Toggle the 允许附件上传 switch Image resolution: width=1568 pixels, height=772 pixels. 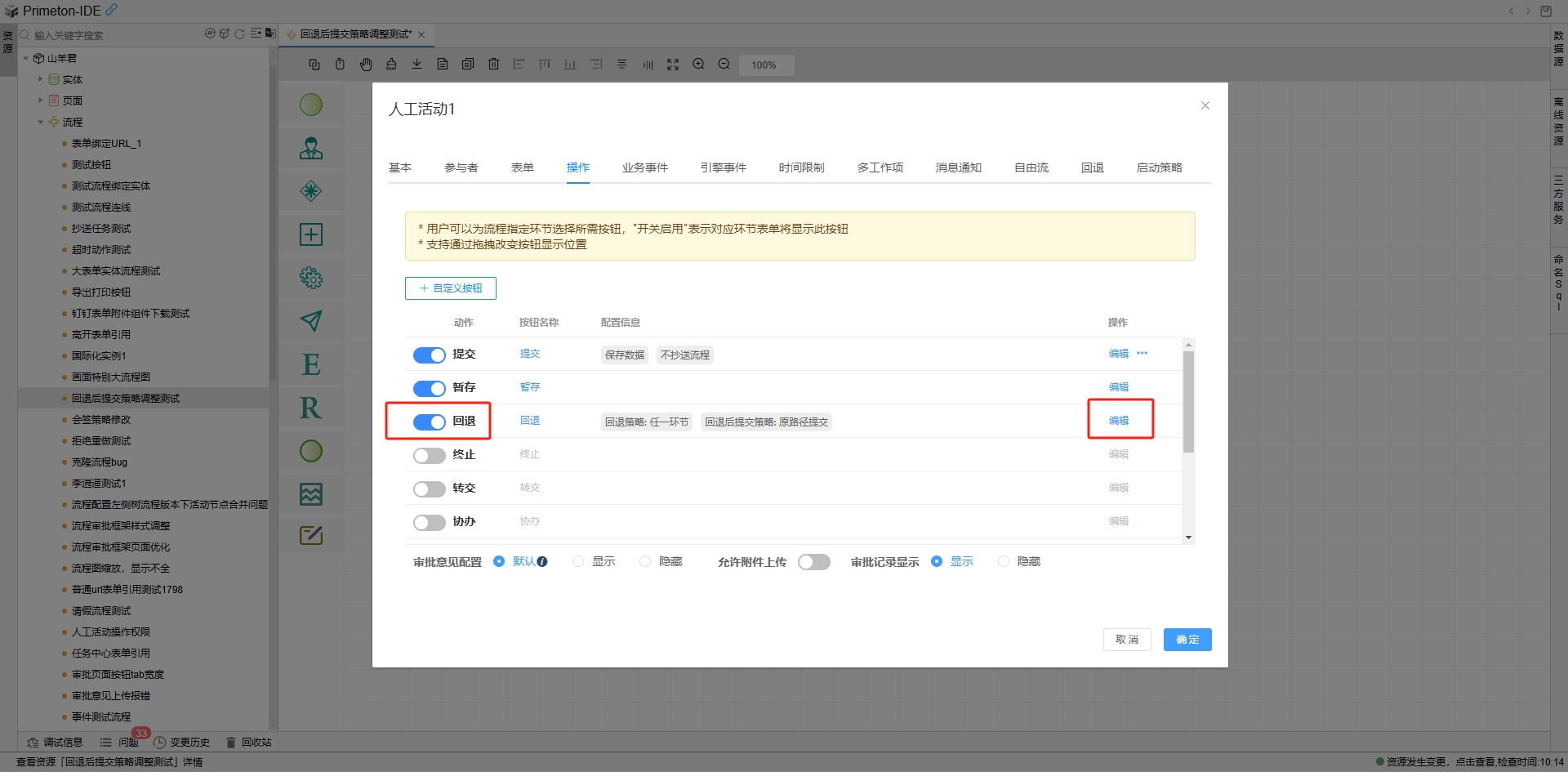(813, 562)
